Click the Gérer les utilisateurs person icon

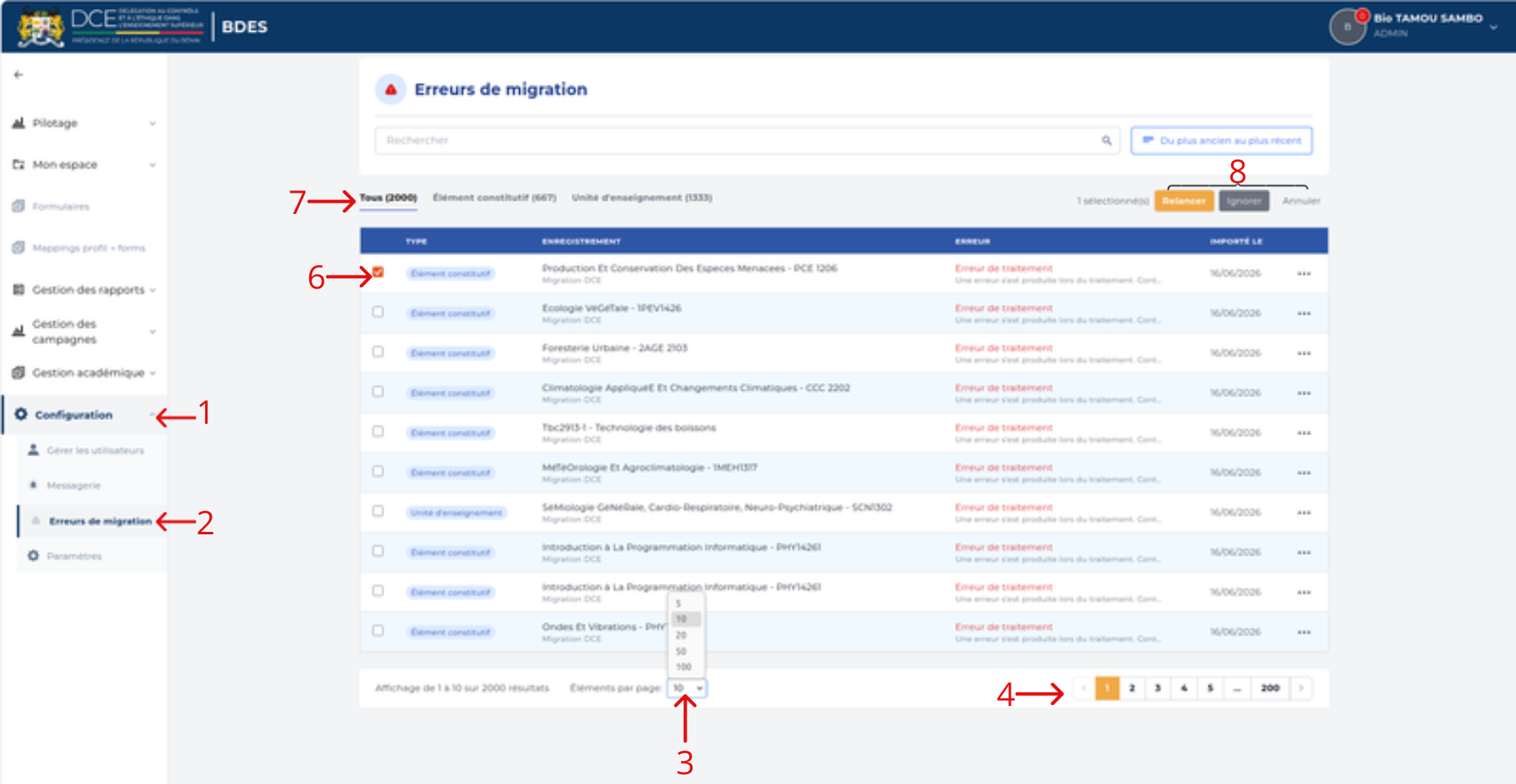33,450
